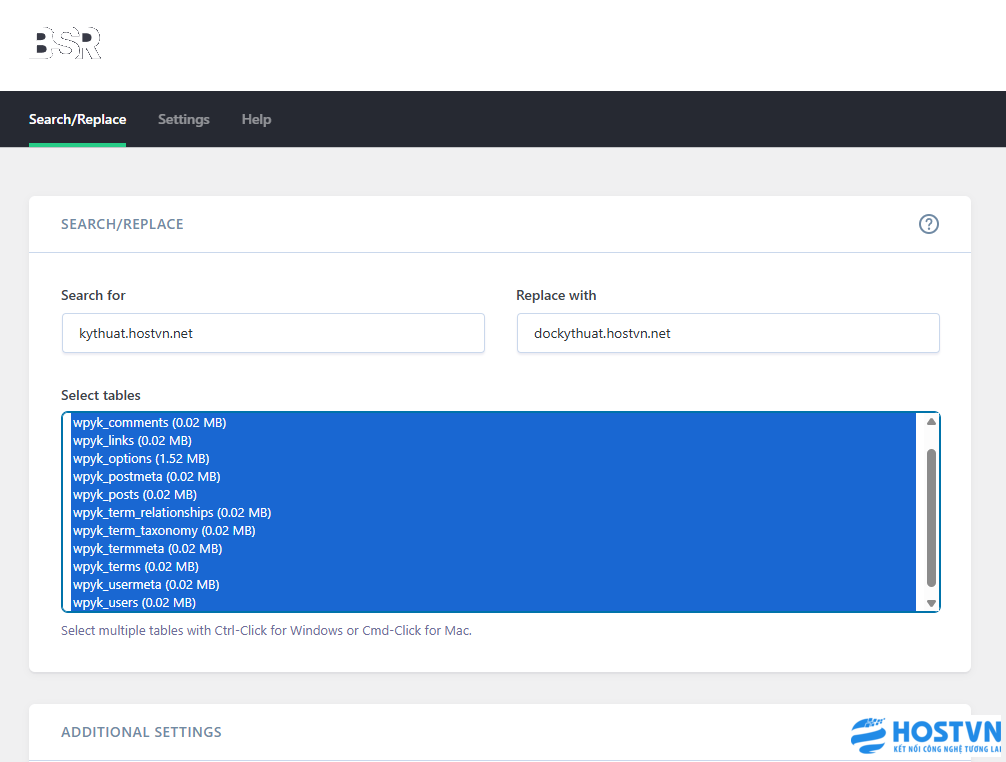Screen dimensions: 1006x762
Task: Switch to the Search/Replace tab
Action: click(x=77, y=119)
